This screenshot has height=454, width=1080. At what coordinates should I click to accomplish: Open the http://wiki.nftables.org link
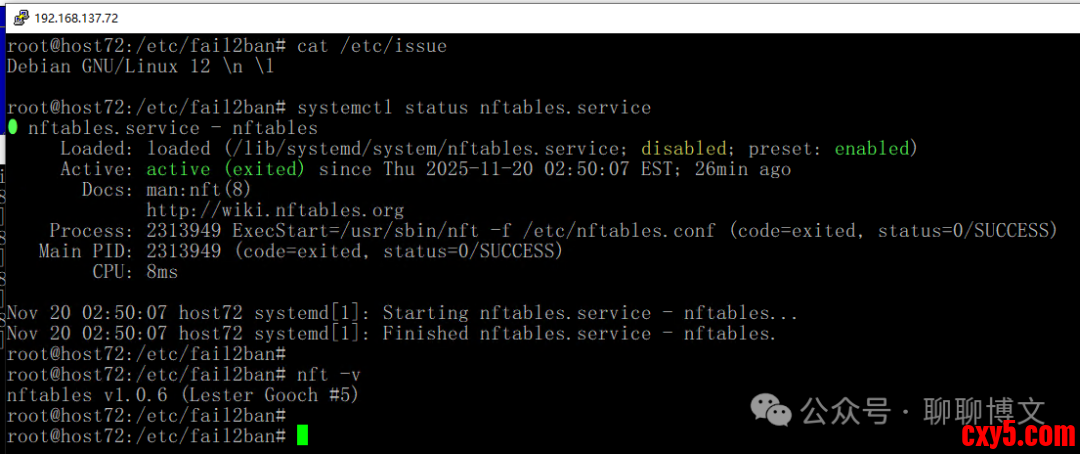pyautogui.click(x=275, y=210)
